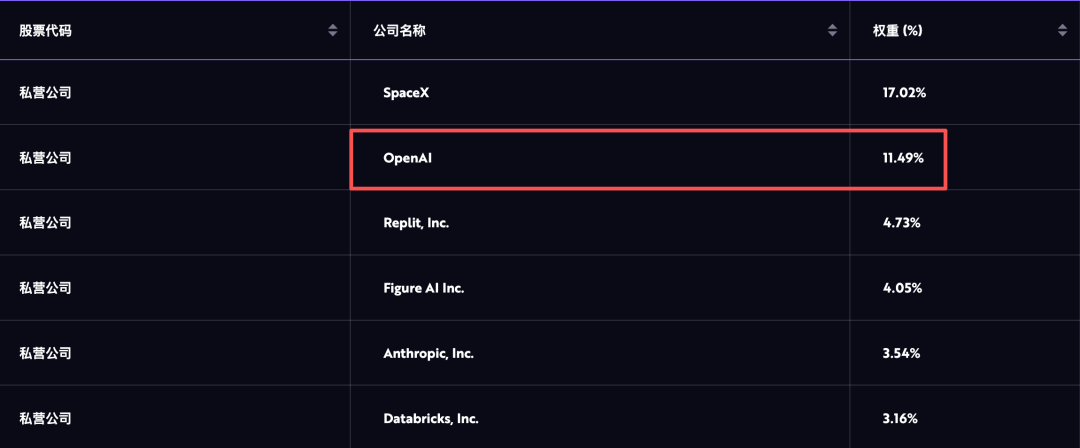Viewport: 1080px width, 448px height.
Task: Click the 公司名称 column sort arrows
Action: (x=832, y=31)
